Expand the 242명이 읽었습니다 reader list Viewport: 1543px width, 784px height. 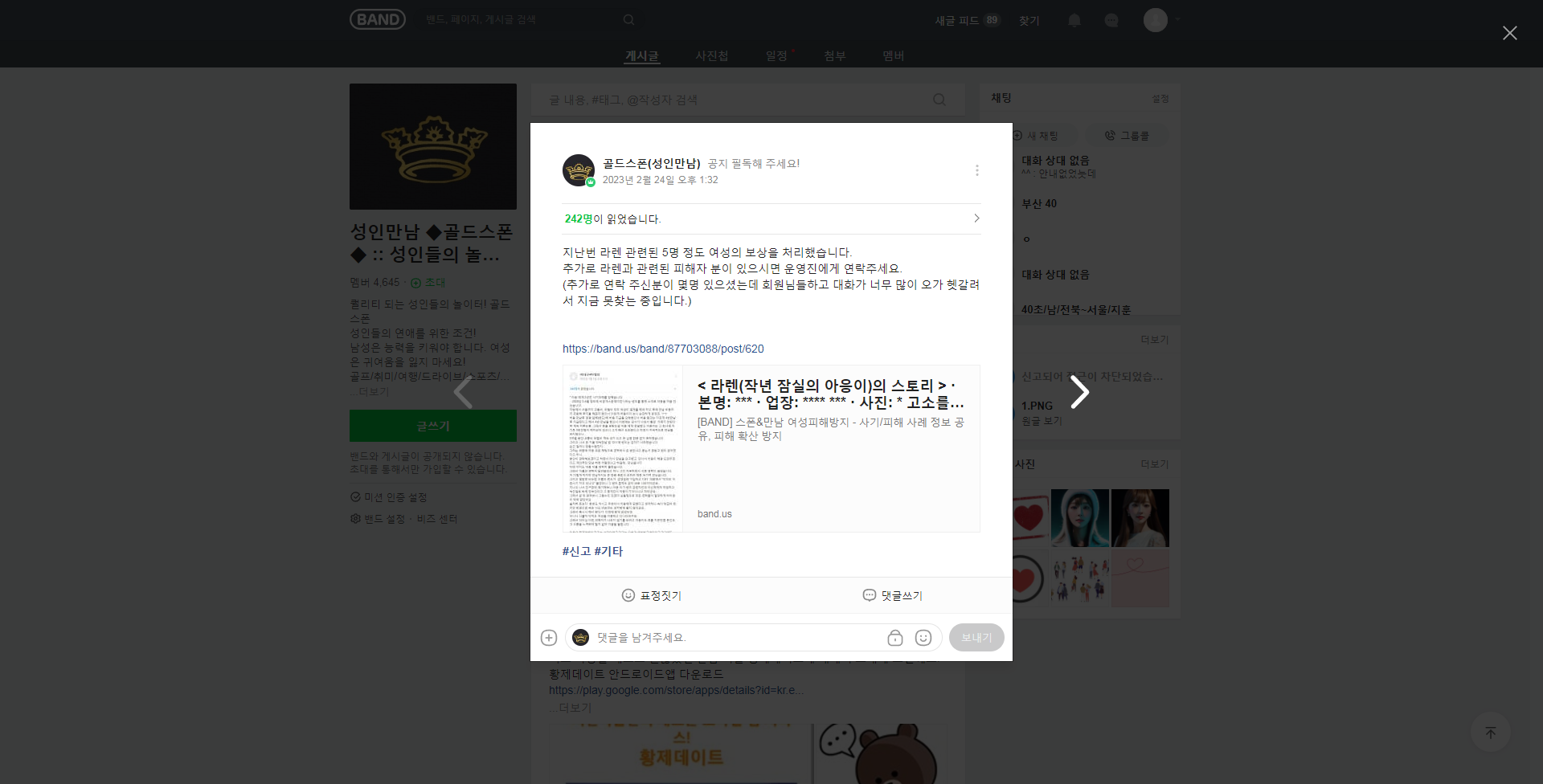[x=771, y=218]
